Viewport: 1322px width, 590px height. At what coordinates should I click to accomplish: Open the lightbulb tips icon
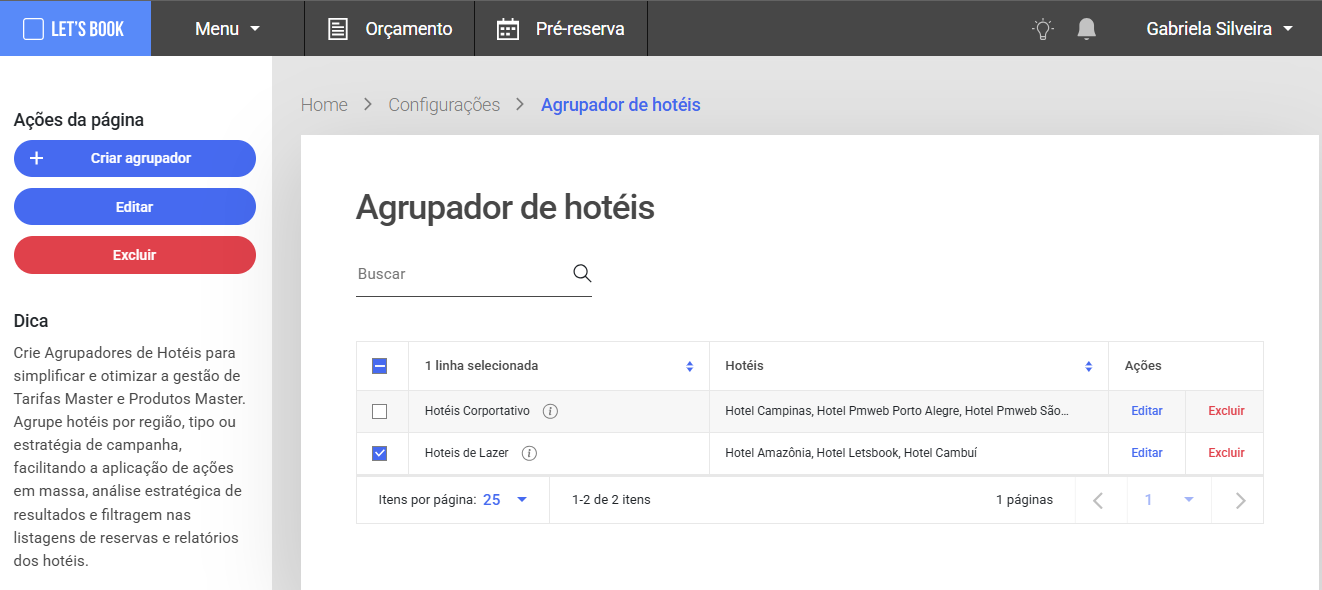tap(1043, 29)
